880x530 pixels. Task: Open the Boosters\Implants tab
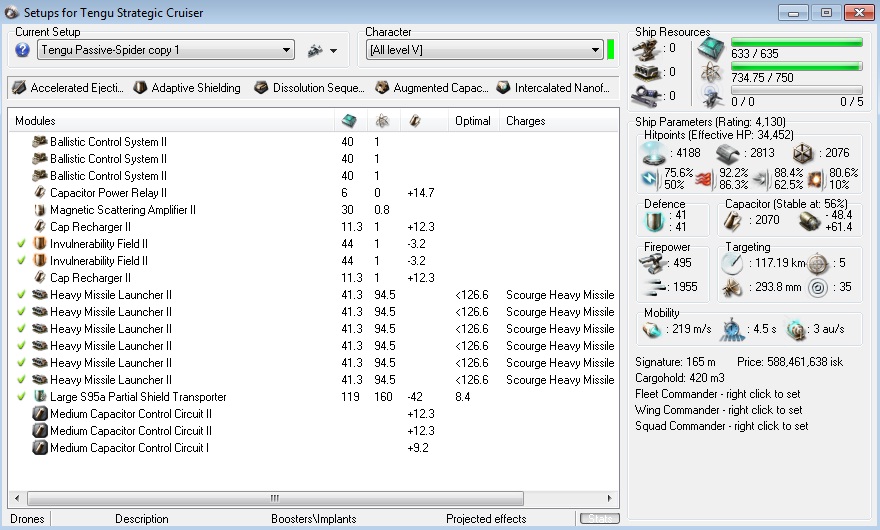click(x=314, y=519)
